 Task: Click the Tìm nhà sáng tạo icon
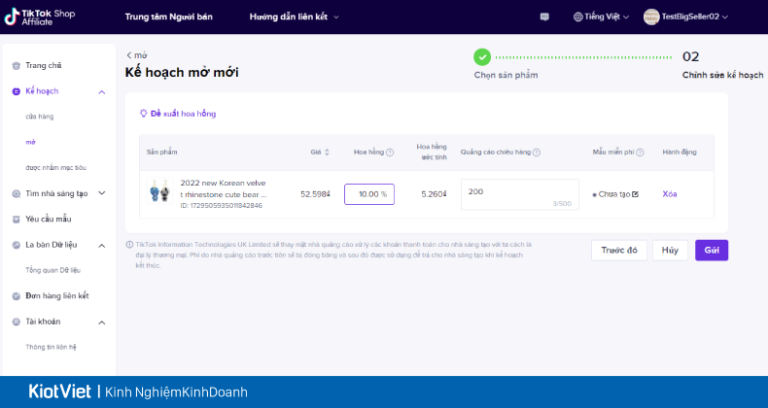coord(16,193)
